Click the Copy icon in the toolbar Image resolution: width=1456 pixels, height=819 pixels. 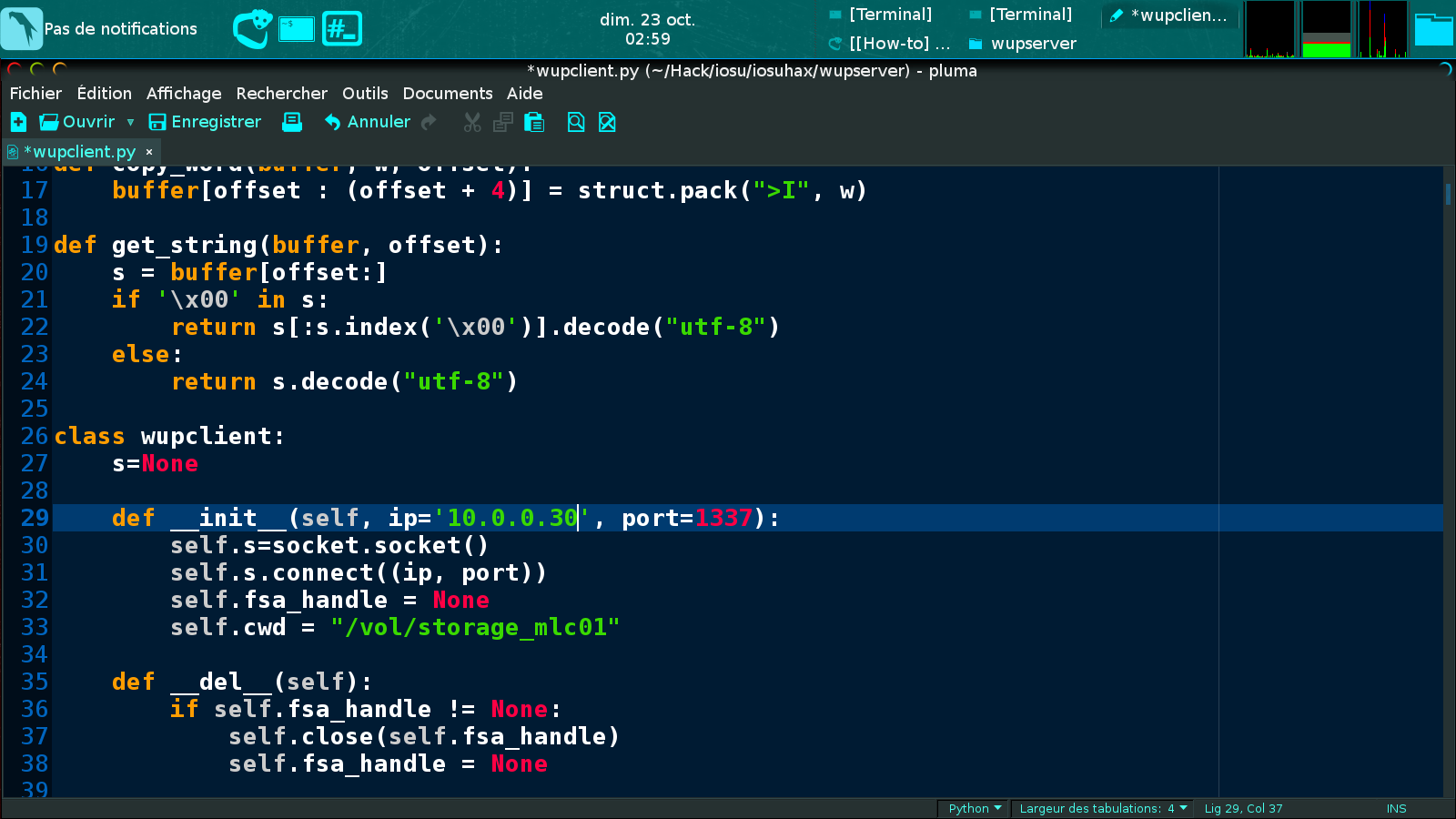502,122
